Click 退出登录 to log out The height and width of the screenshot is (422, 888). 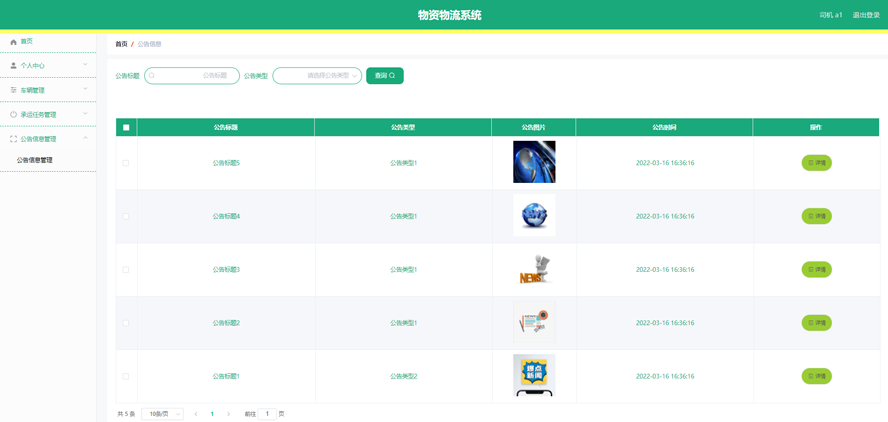click(866, 15)
